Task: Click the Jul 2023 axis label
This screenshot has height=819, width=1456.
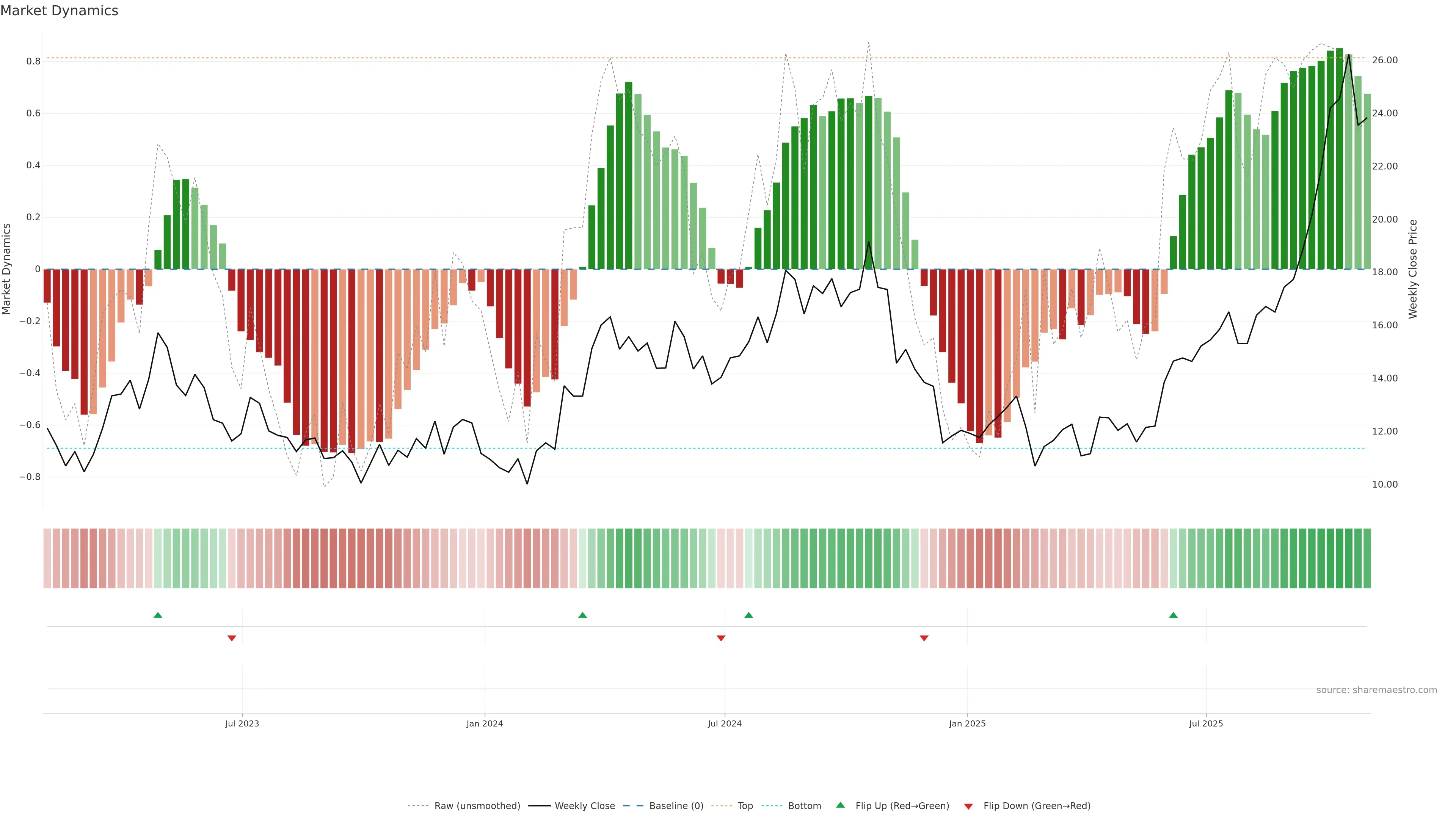Action: (242, 723)
